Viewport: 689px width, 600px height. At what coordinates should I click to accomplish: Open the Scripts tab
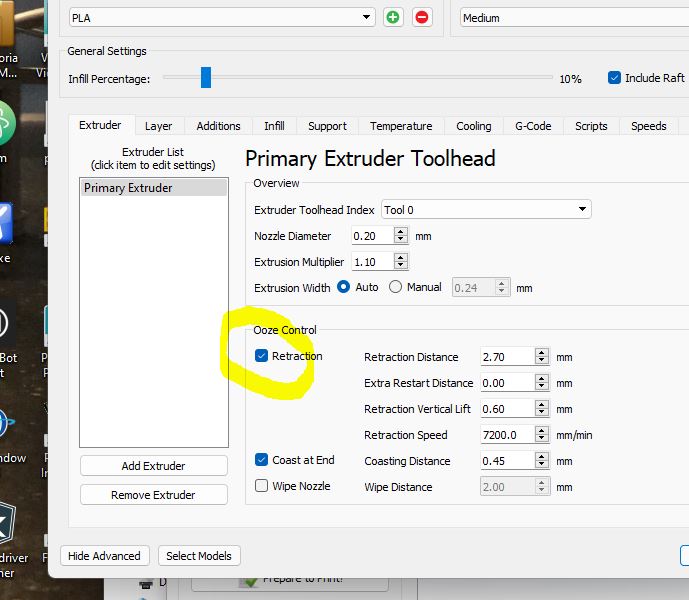591,126
